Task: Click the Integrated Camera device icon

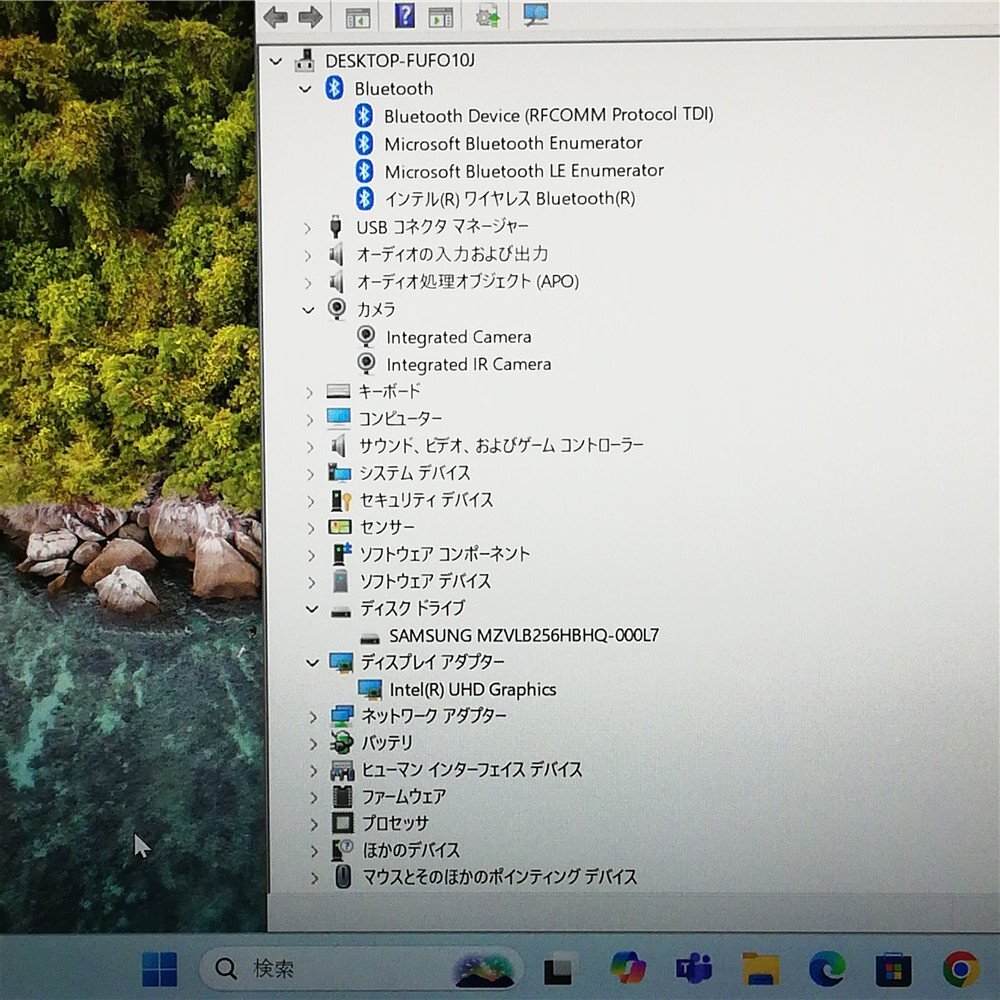Action: point(366,336)
